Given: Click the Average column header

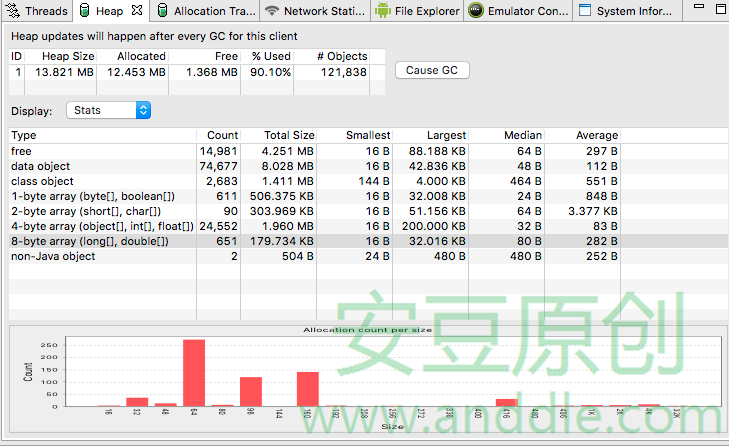Looking at the screenshot, I should coord(583,135).
